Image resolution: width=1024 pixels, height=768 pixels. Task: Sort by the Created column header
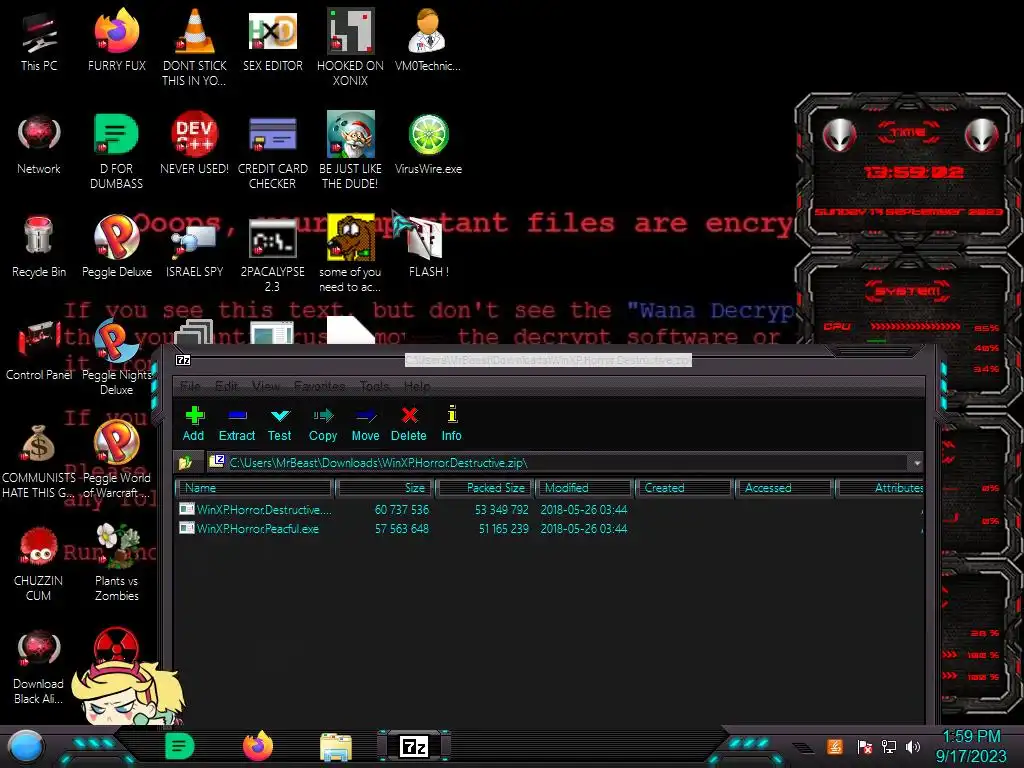(x=684, y=488)
